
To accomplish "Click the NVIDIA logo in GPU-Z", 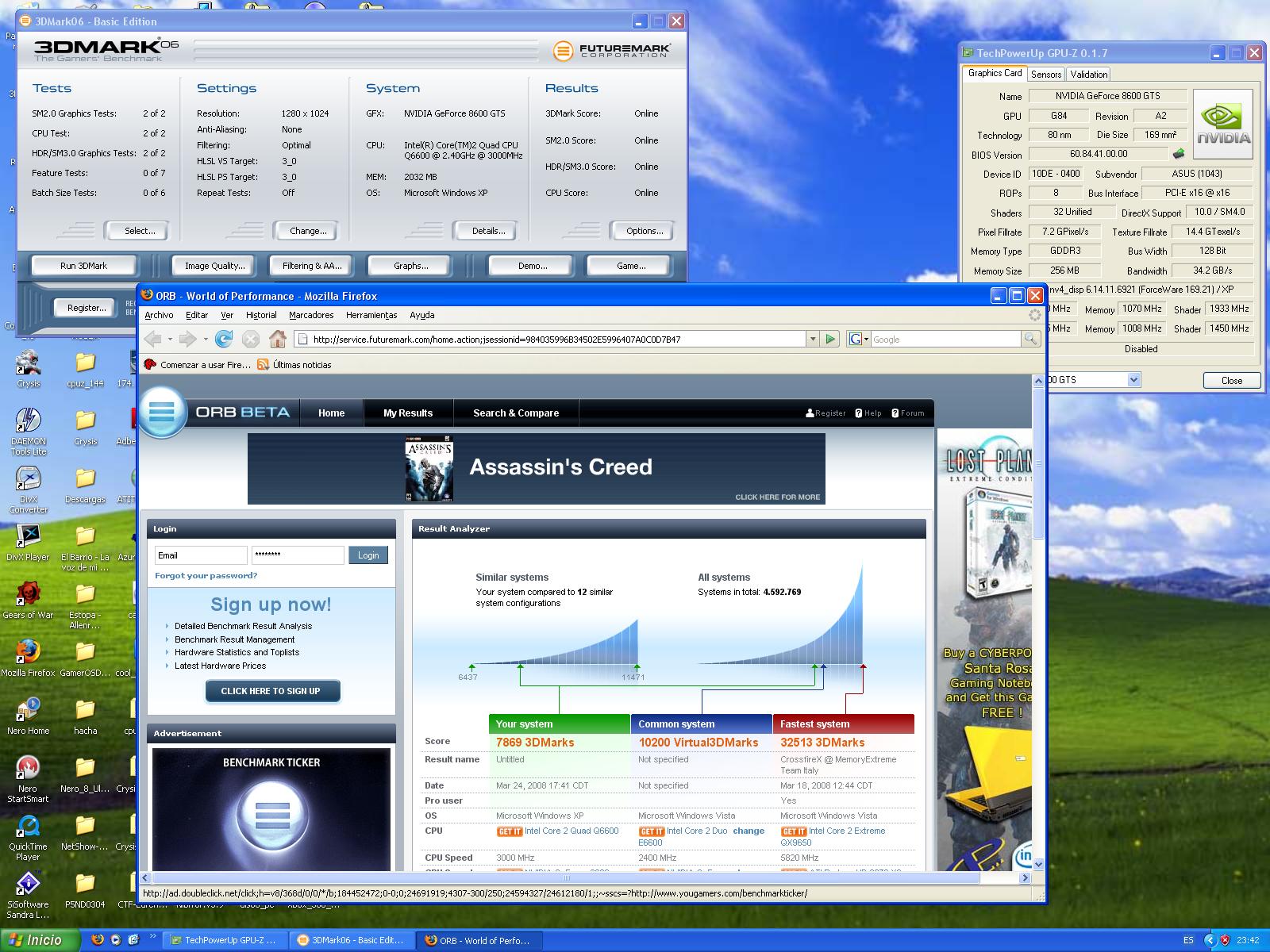I will [x=1223, y=123].
